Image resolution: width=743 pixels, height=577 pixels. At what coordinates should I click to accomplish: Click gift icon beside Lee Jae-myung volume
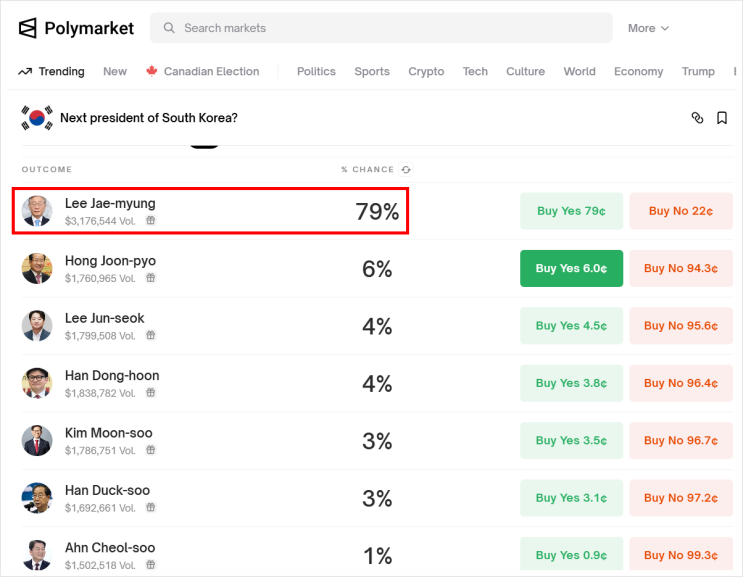pyautogui.click(x=151, y=220)
